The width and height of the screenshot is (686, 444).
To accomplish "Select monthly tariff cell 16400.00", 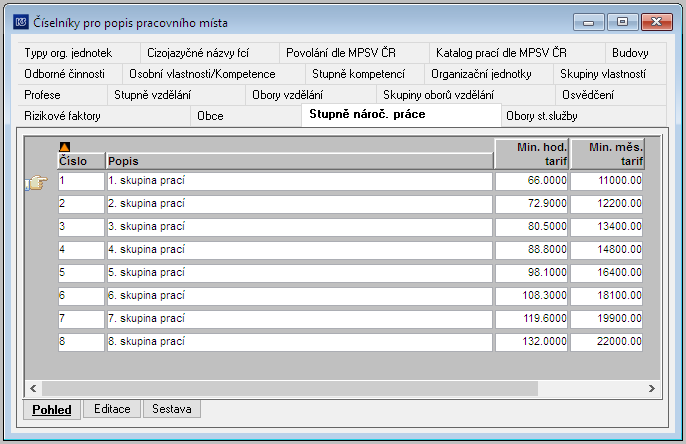I will (x=606, y=273).
